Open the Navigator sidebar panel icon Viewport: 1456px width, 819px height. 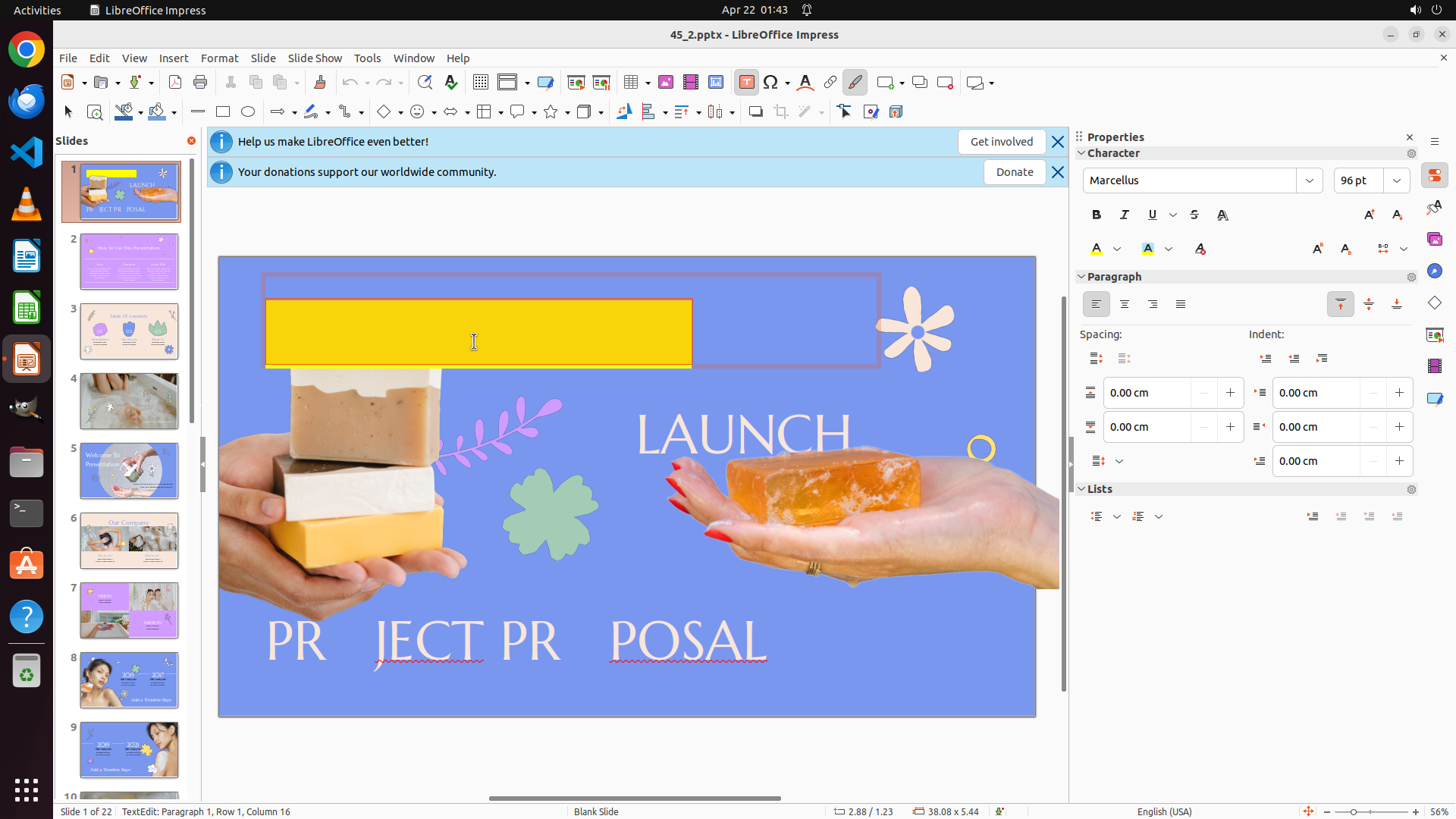click(x=1434, y=271)
